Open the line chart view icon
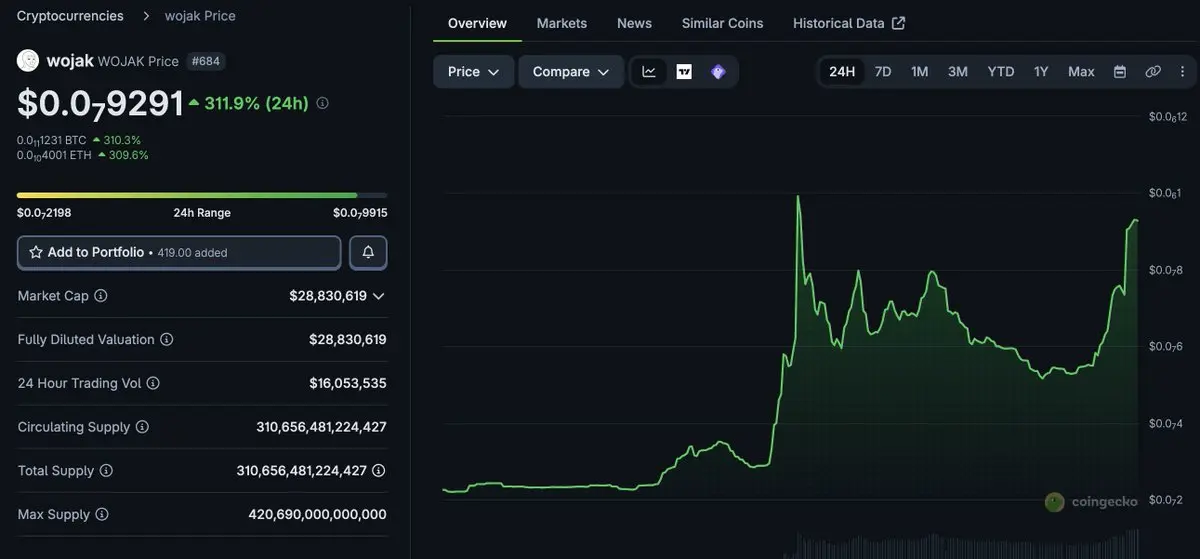Viewport: 1200px width, 559px height. coord(649,72)
